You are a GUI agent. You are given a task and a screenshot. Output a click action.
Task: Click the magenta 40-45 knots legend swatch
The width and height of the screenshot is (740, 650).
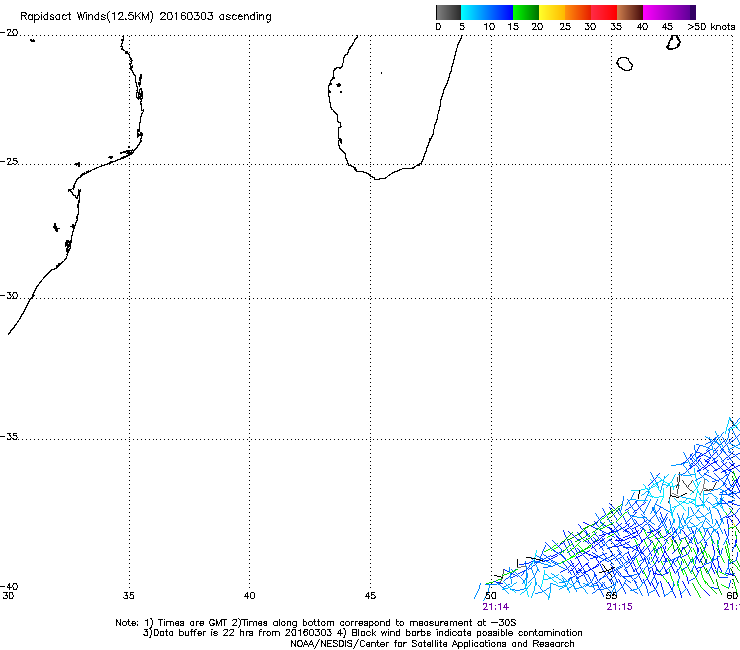pyautogui.click(x=656, y=12)
